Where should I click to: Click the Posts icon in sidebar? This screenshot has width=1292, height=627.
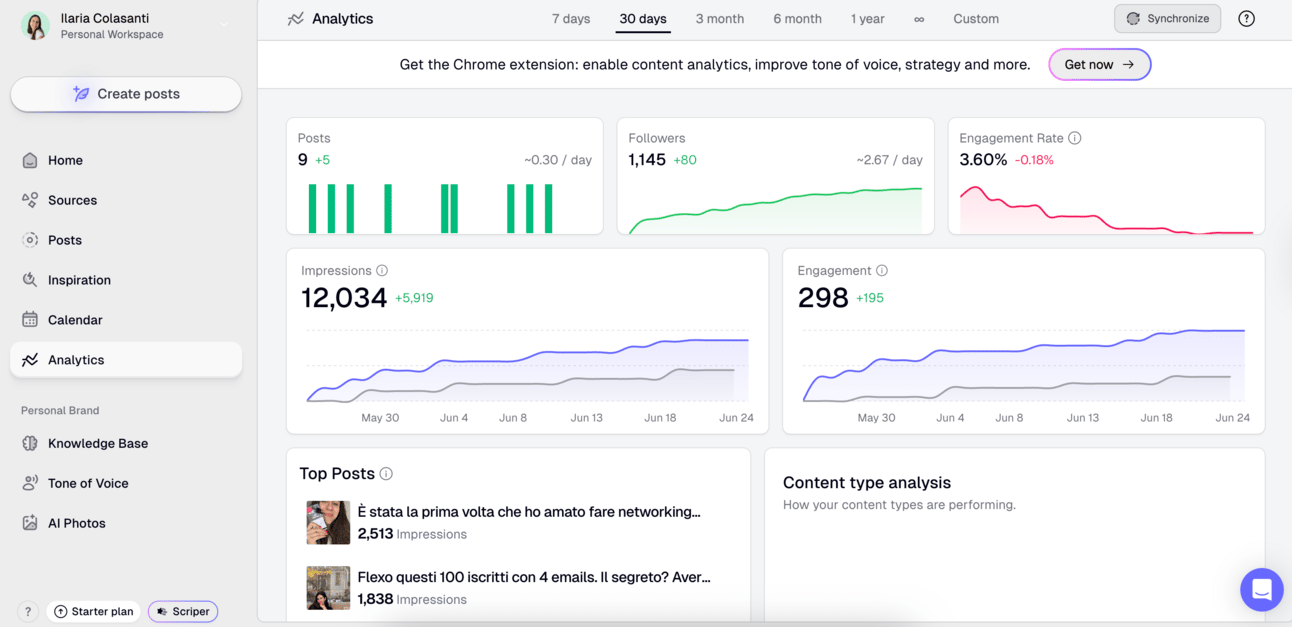pyautogui.click(x=30, y=240)
